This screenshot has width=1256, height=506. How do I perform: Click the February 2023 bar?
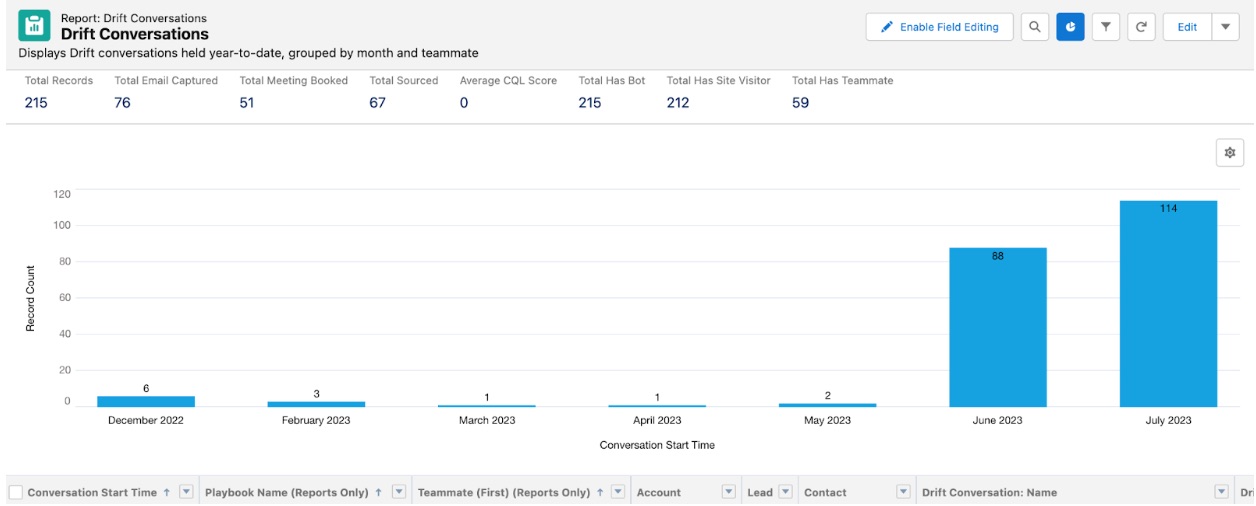(316, 404)
